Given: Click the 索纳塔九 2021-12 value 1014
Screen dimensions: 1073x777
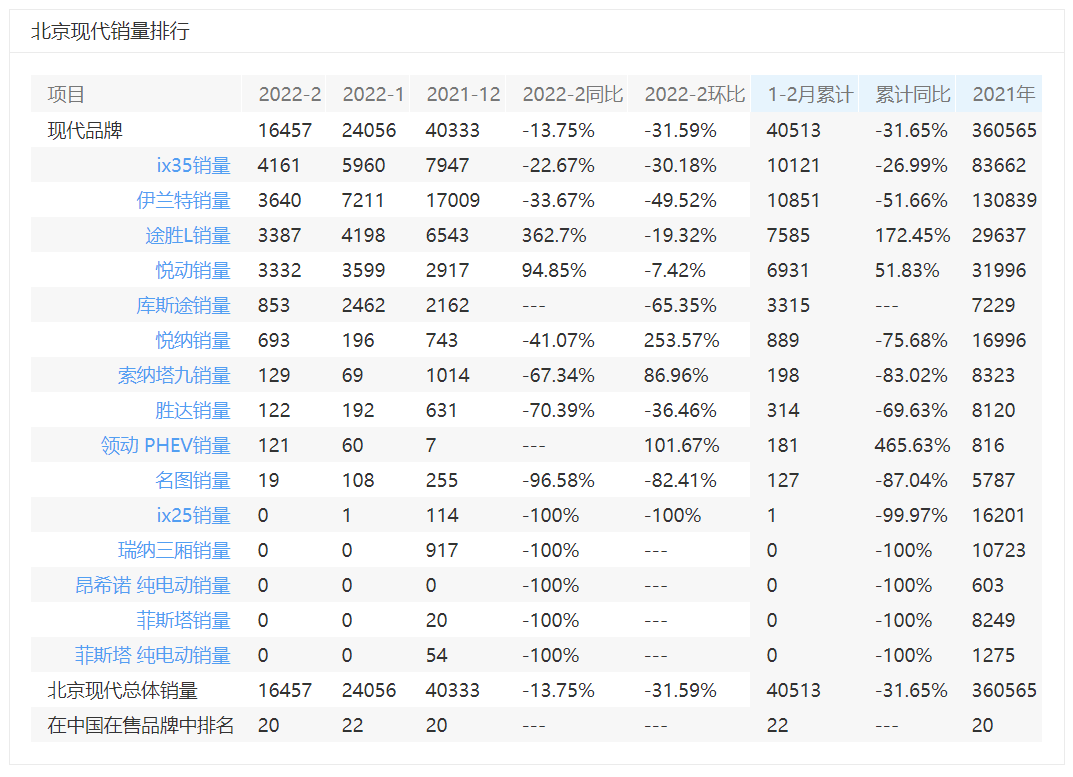Looking at the screenshot, I should tap(447, 375).
